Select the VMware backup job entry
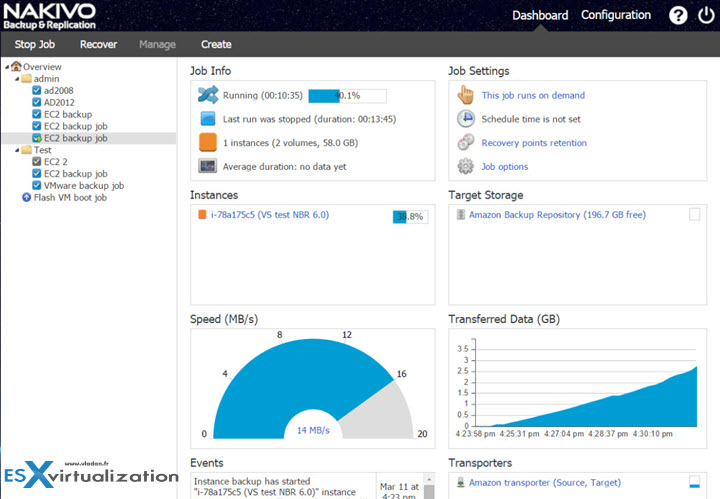Image resolution: width=720 pixels, height=499 pixels. coord(84,185)
